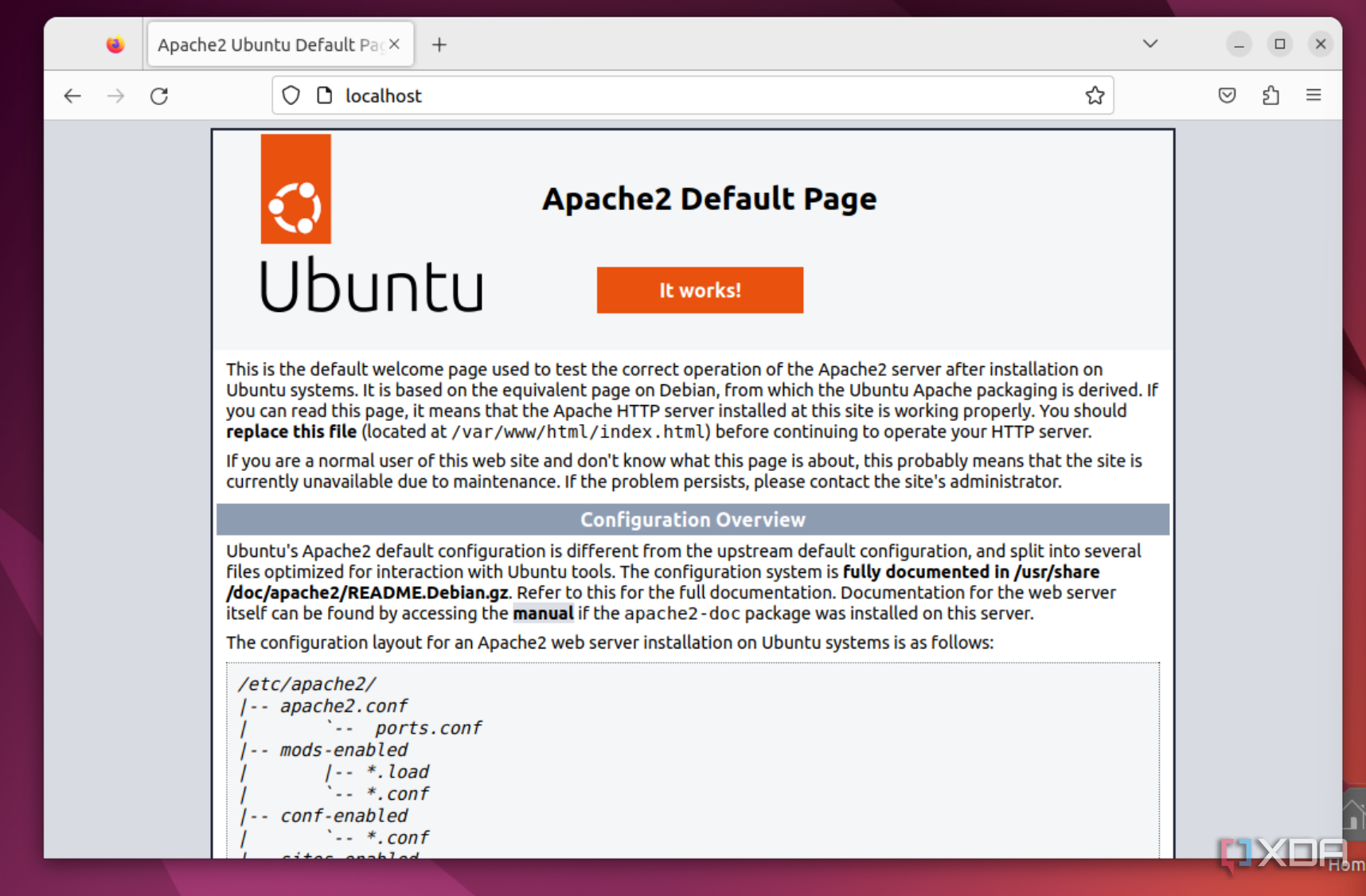The height and width of the screenshot is (896, 1366).
Task: Click the /etc/apache2/ line
Action: coord(306,684)
